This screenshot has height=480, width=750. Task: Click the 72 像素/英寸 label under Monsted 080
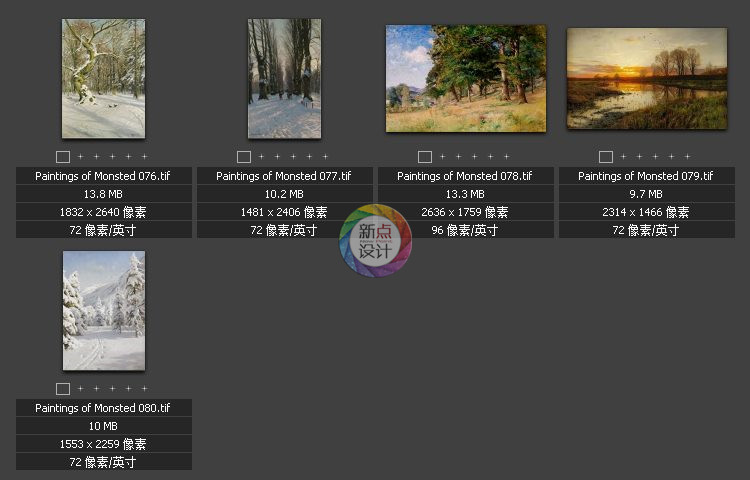(103, 462)
